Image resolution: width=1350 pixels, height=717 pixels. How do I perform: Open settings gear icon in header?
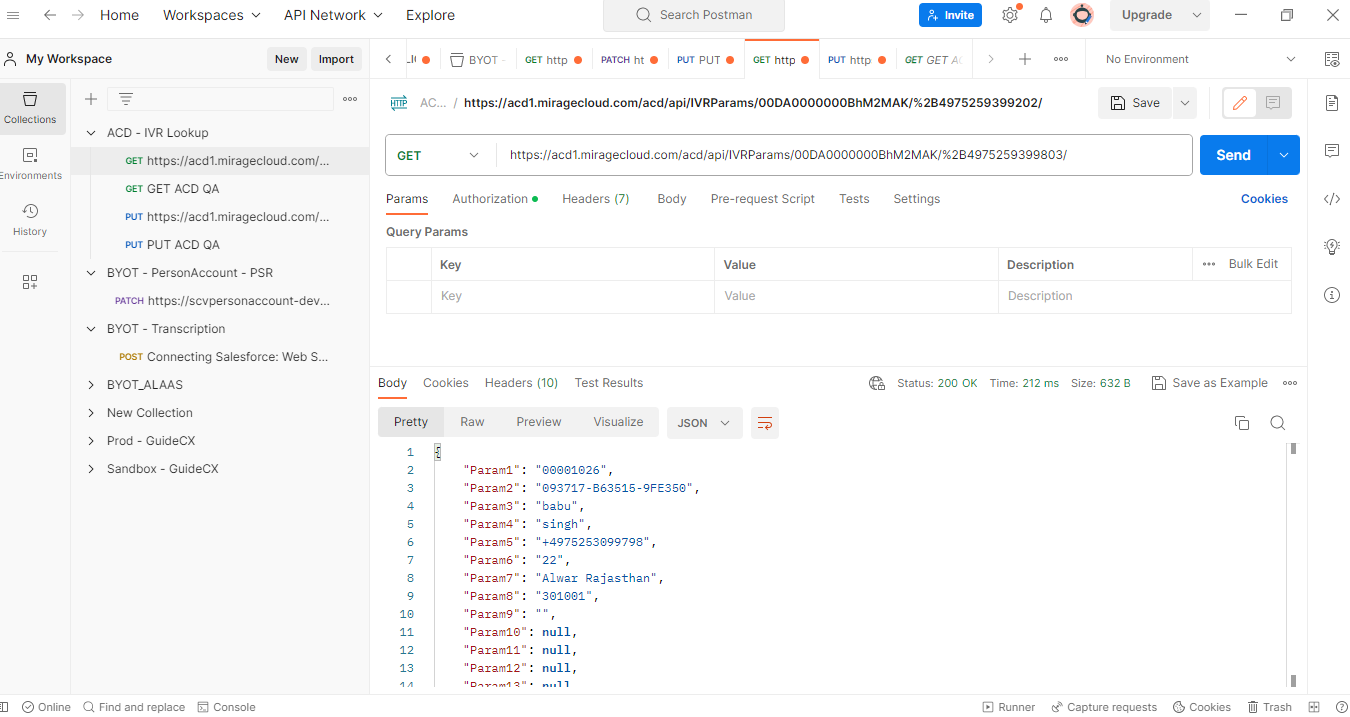tap(1010, 15)
